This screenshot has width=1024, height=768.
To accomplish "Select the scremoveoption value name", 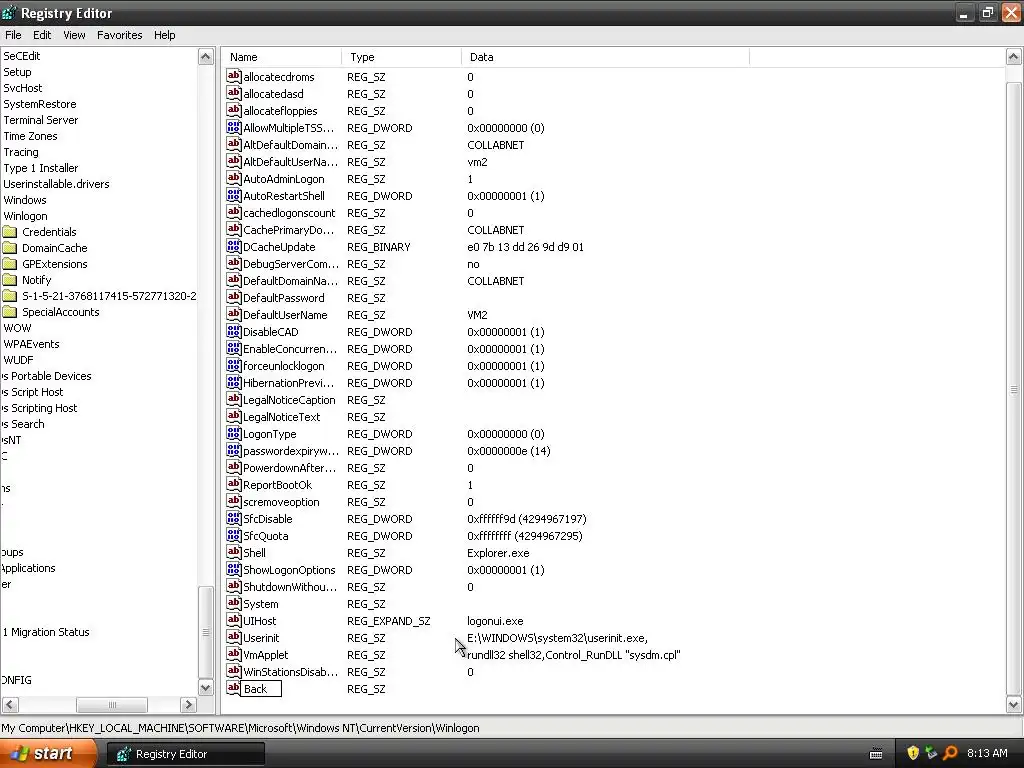I will [281, 502].
